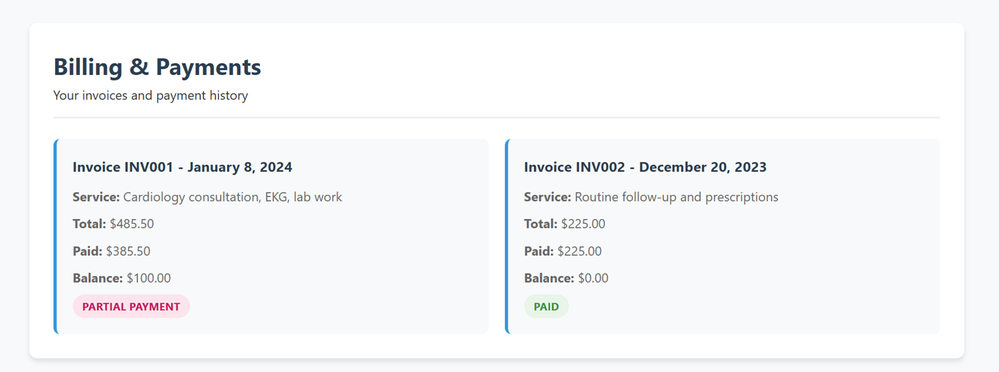Click the green PAID status badge

[546, 306]
